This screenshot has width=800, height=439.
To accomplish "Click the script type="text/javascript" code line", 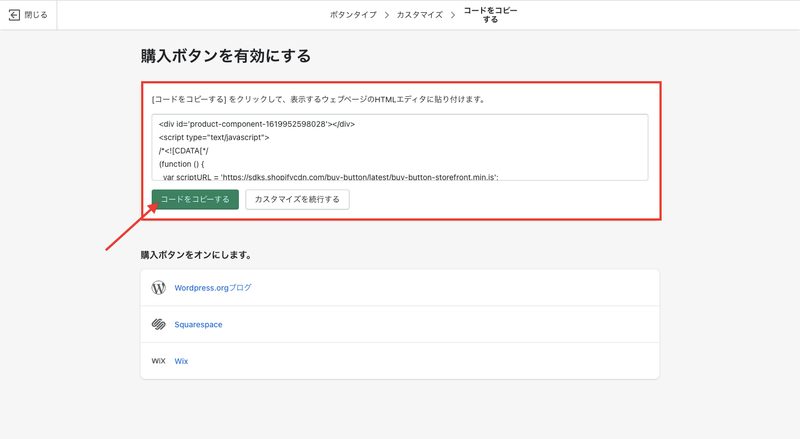I will click(x=214, y=137).
